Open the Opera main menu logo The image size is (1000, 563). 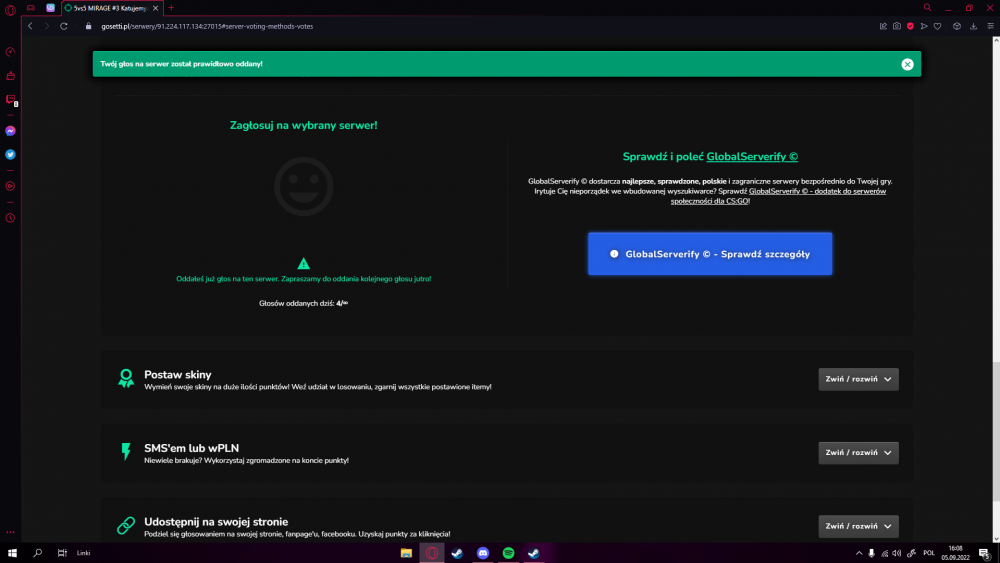10,10
